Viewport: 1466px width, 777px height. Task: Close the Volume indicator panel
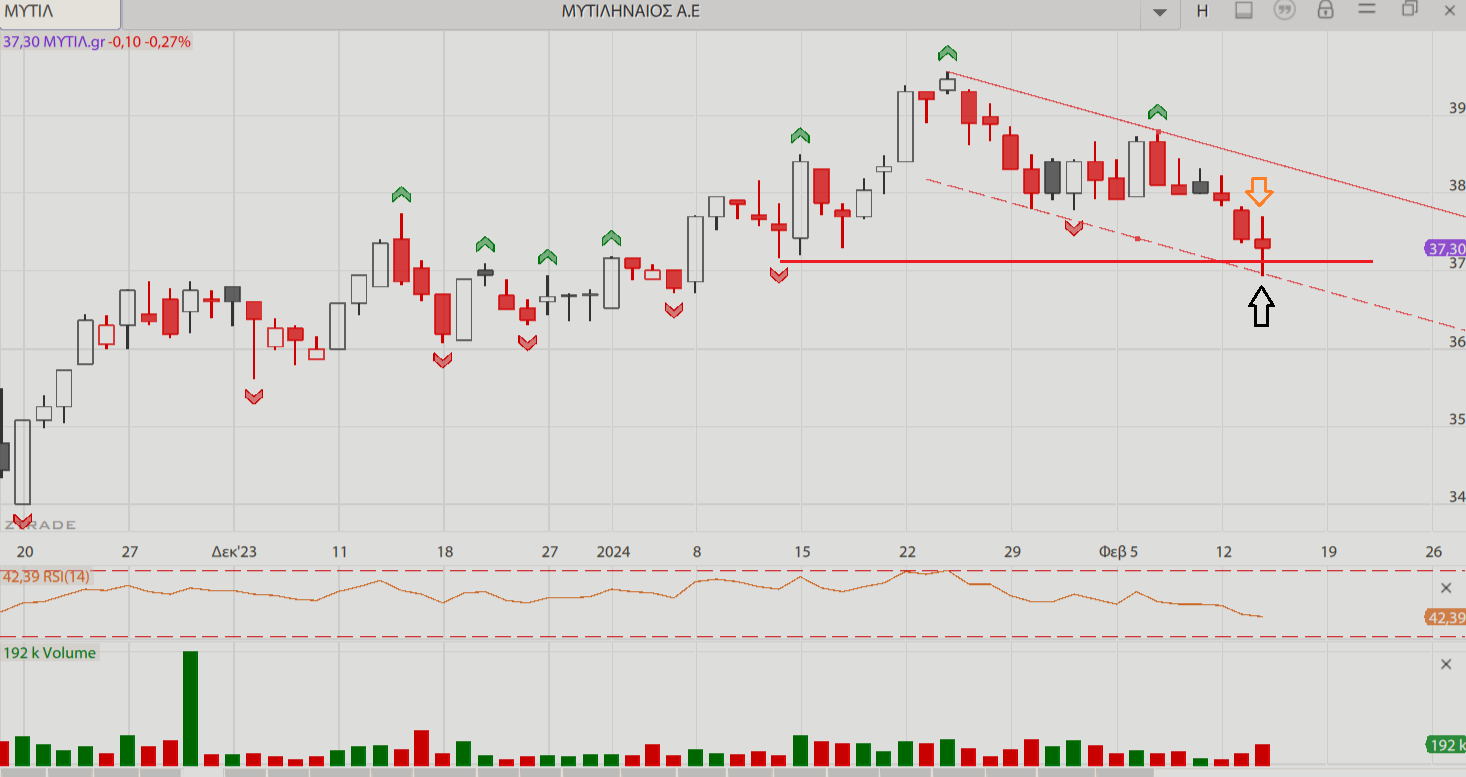click(1445, 664)
